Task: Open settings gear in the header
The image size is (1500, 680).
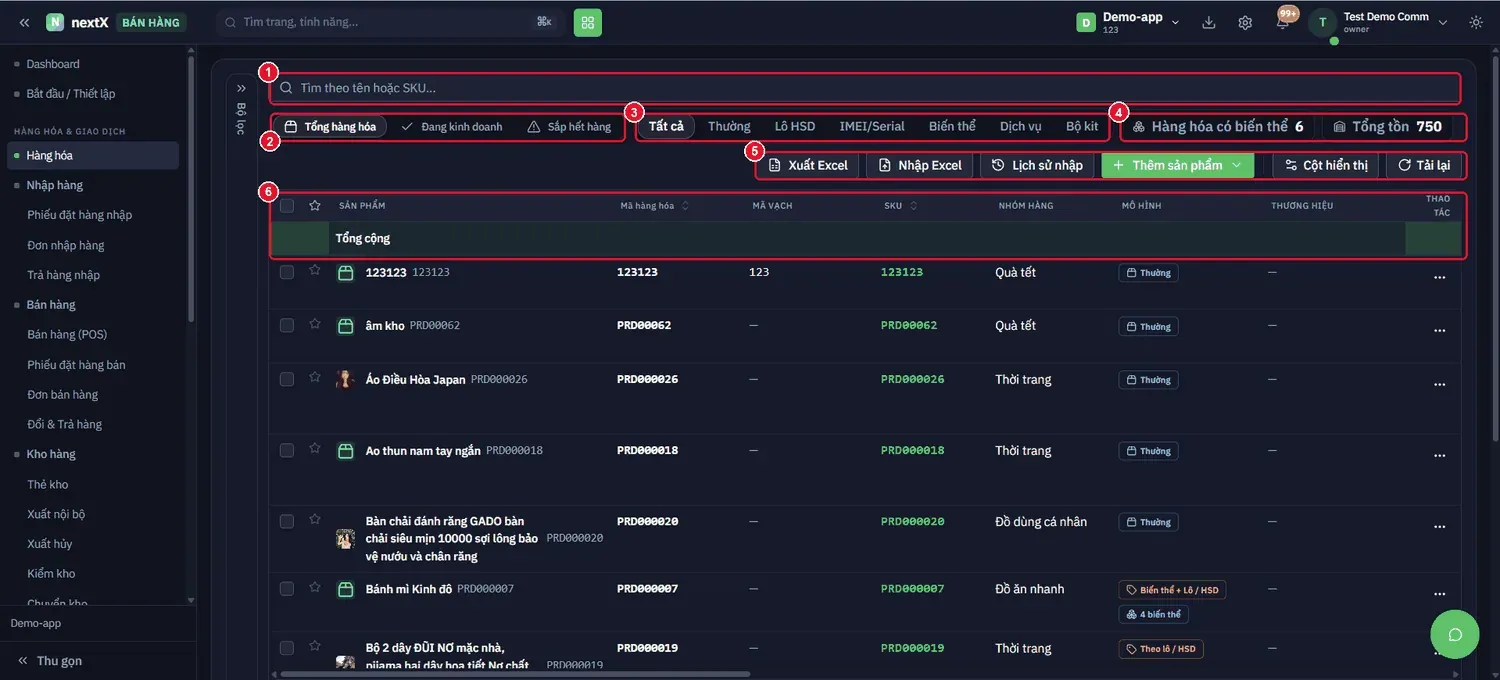Action: pyautogui.click(x=1245, y=22)
